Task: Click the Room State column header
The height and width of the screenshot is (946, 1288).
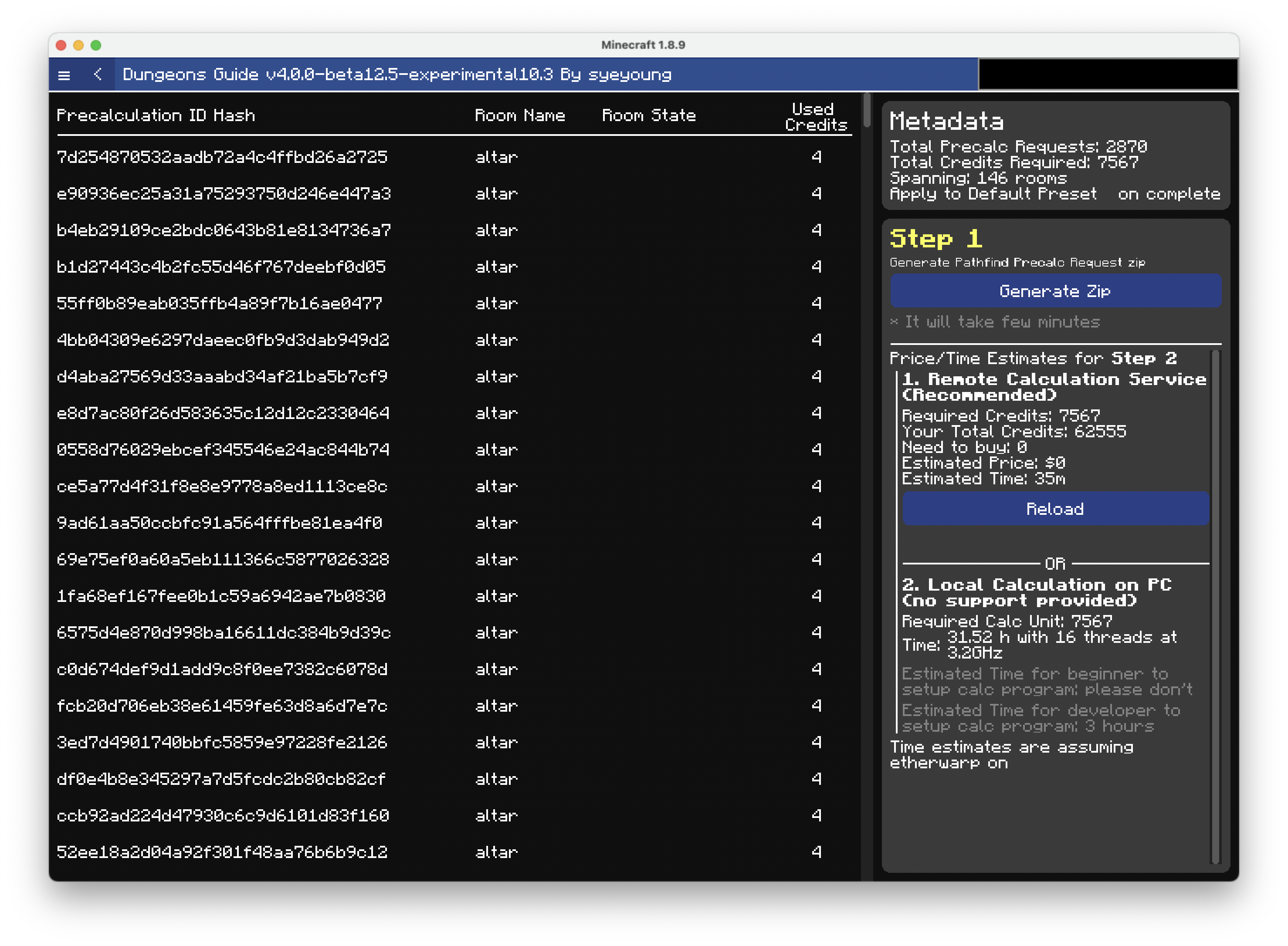Action: pyautogui.click(x=649, y=115)
